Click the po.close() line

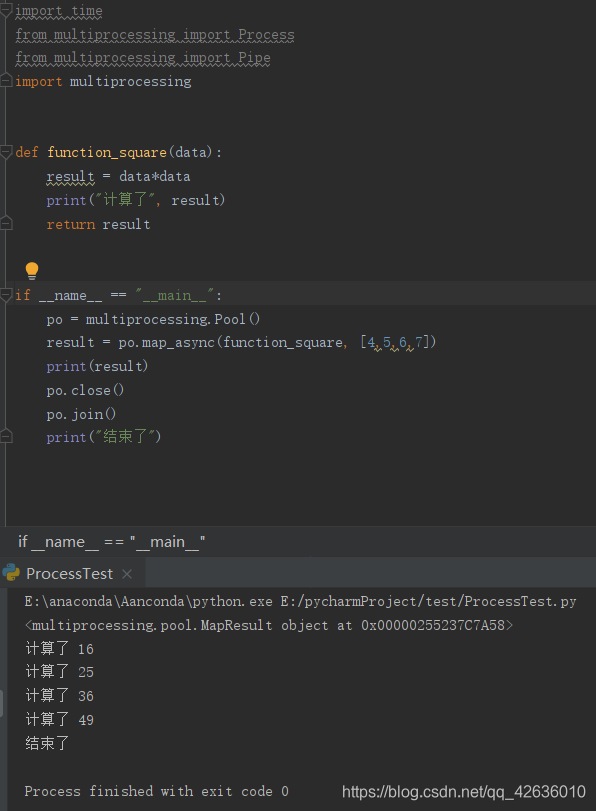coord(85,391)
